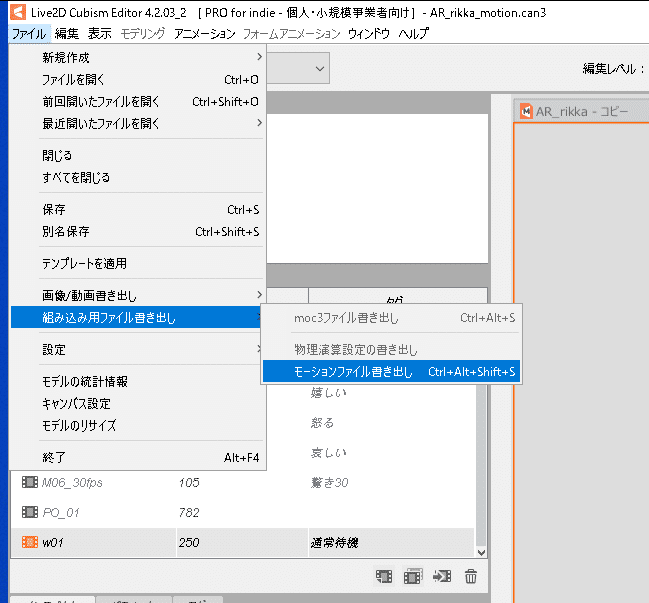Open the ヘルプ menu
The height and width of the screenshot is (603, 649).
point(413,34)
